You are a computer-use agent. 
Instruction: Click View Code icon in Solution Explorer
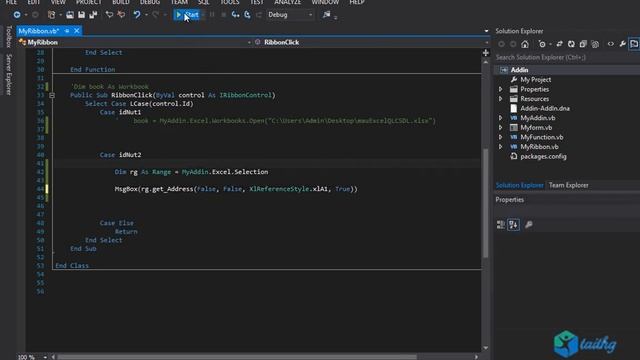pos(611,44)
